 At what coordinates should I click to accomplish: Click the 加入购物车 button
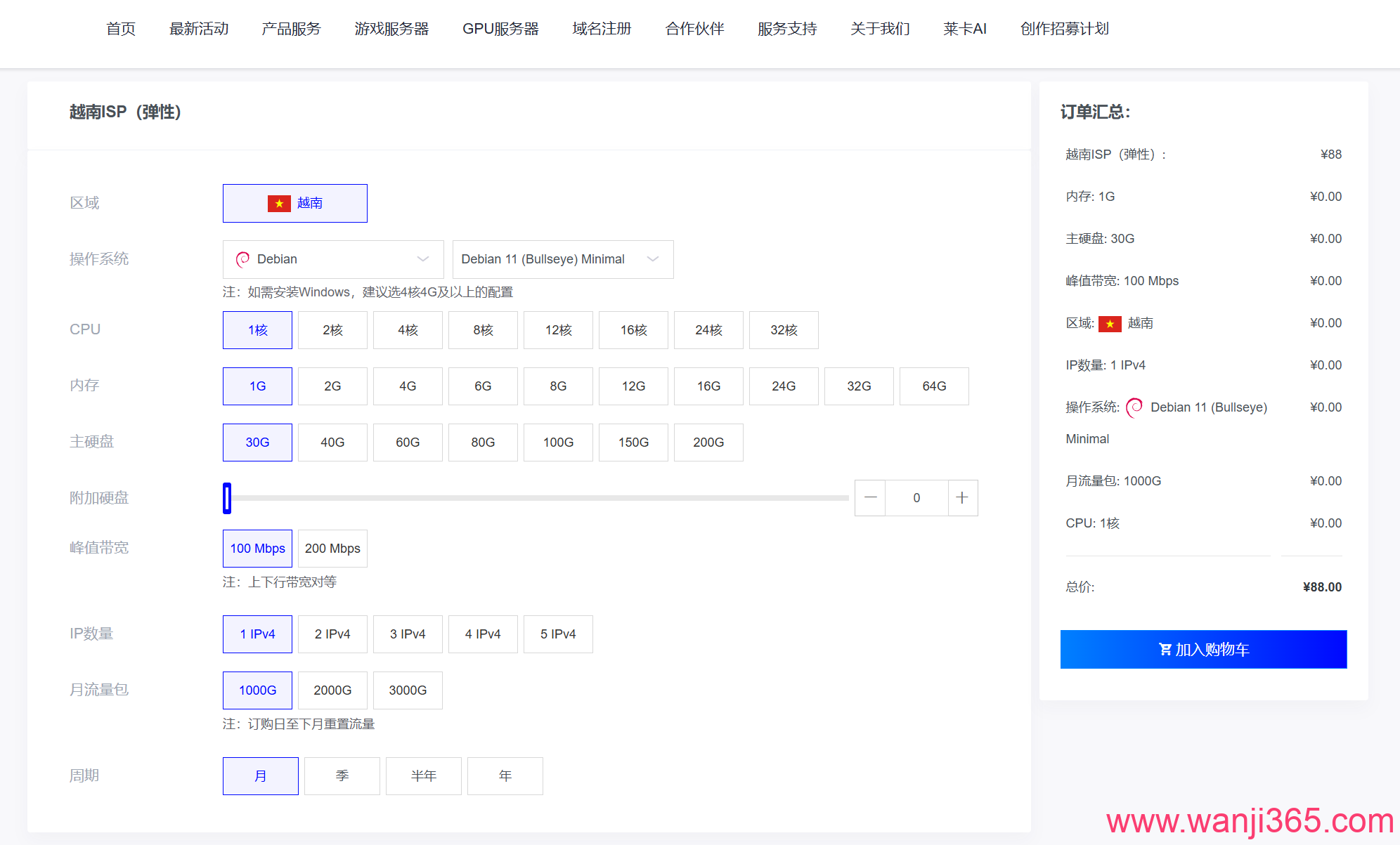1203,650
